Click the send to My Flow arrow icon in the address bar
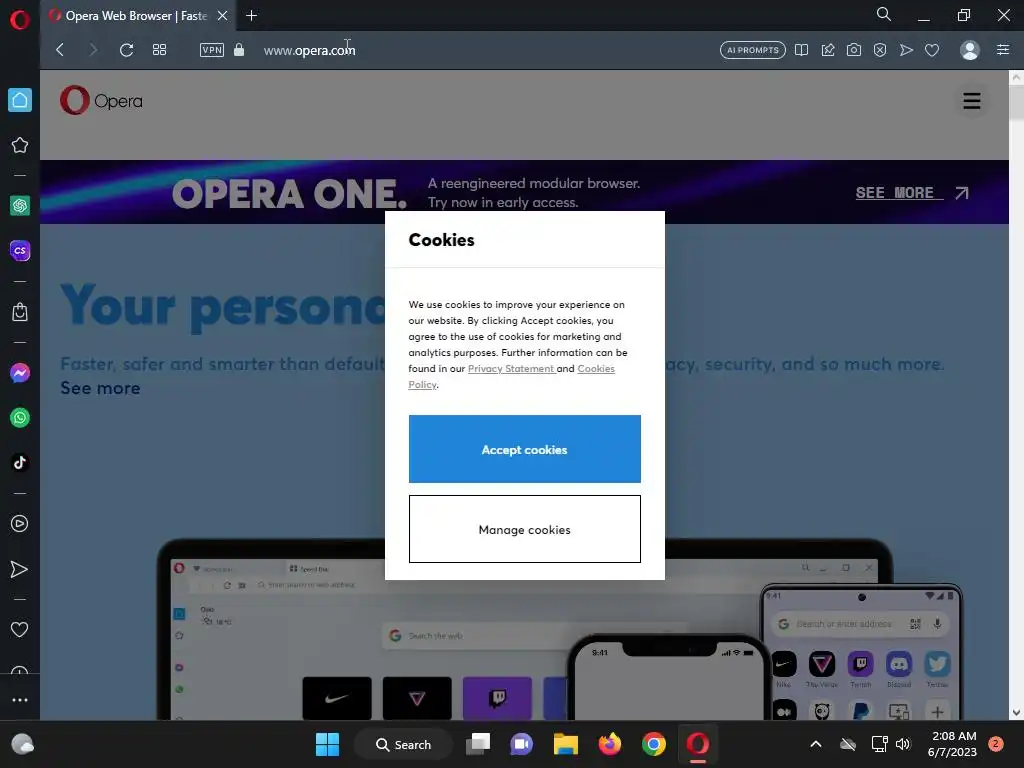 906,50
